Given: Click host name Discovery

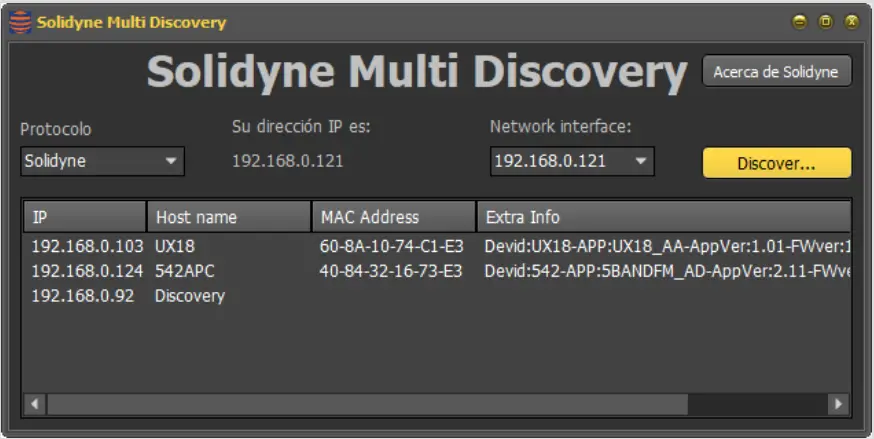Looking at the screenshot, I should (190, 296).
